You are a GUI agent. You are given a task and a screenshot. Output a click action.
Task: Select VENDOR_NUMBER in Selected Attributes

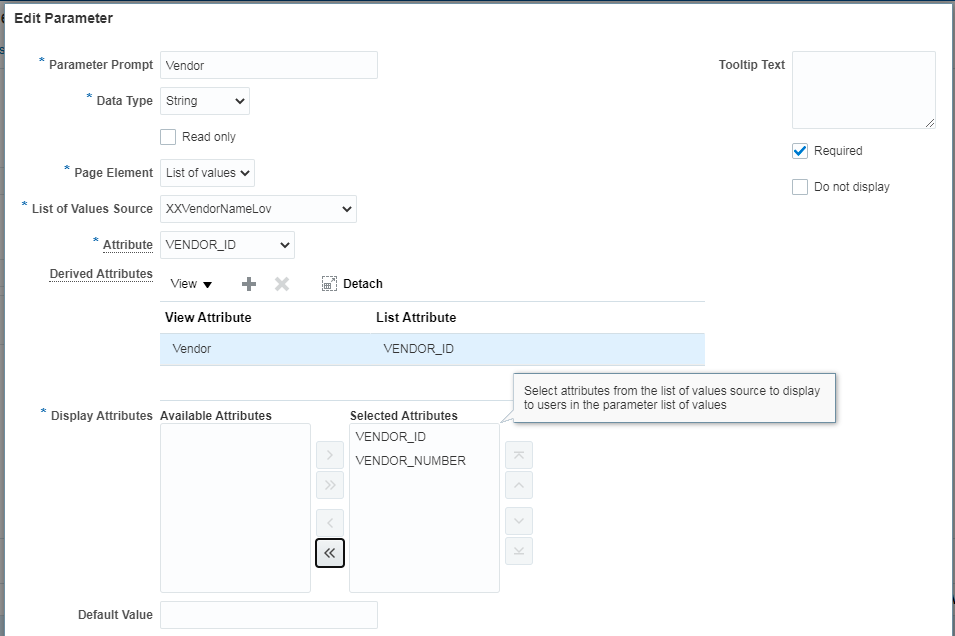click(x=410, y=461)
